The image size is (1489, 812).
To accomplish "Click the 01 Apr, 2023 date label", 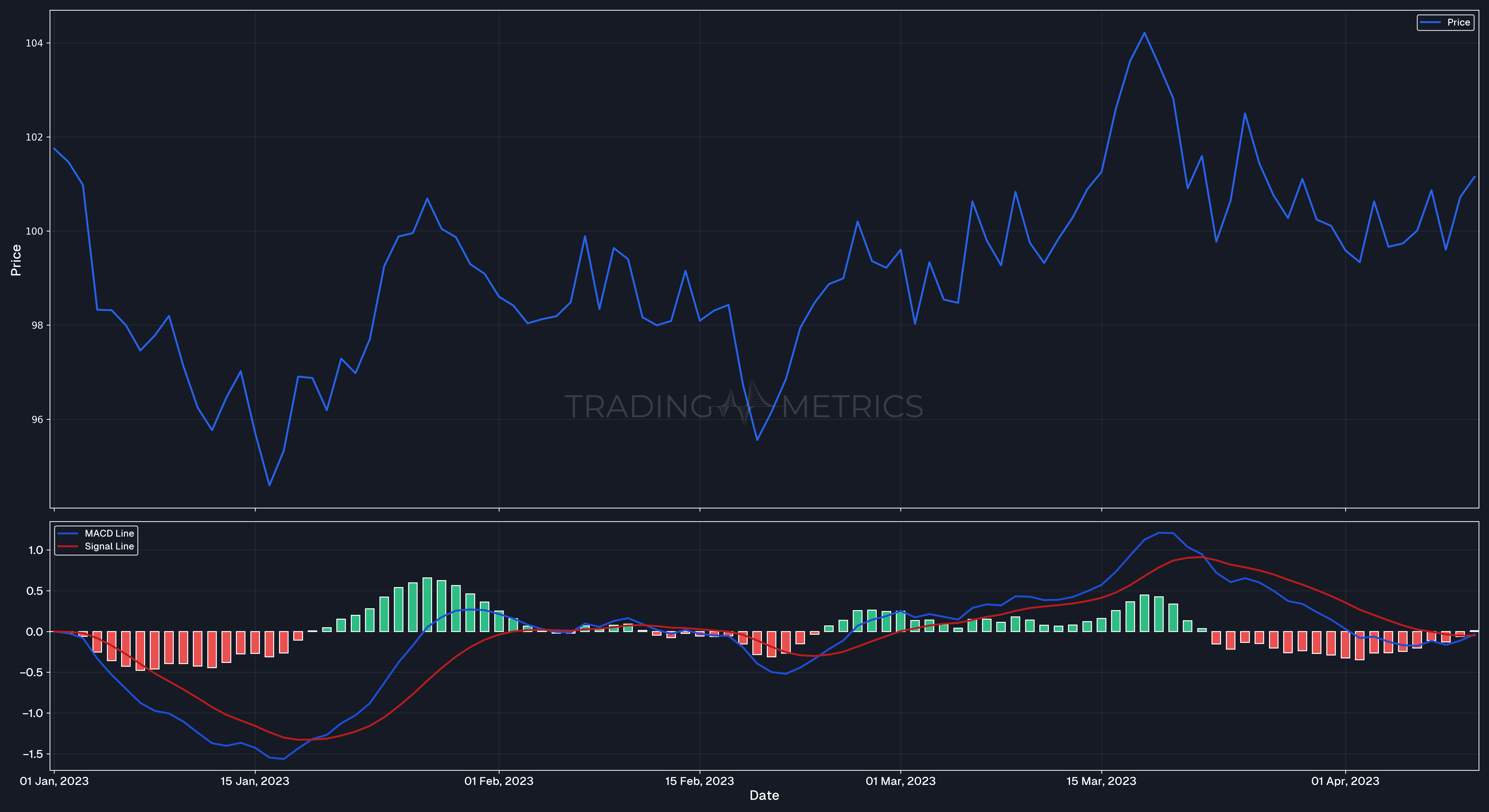I will [1345, 781].
